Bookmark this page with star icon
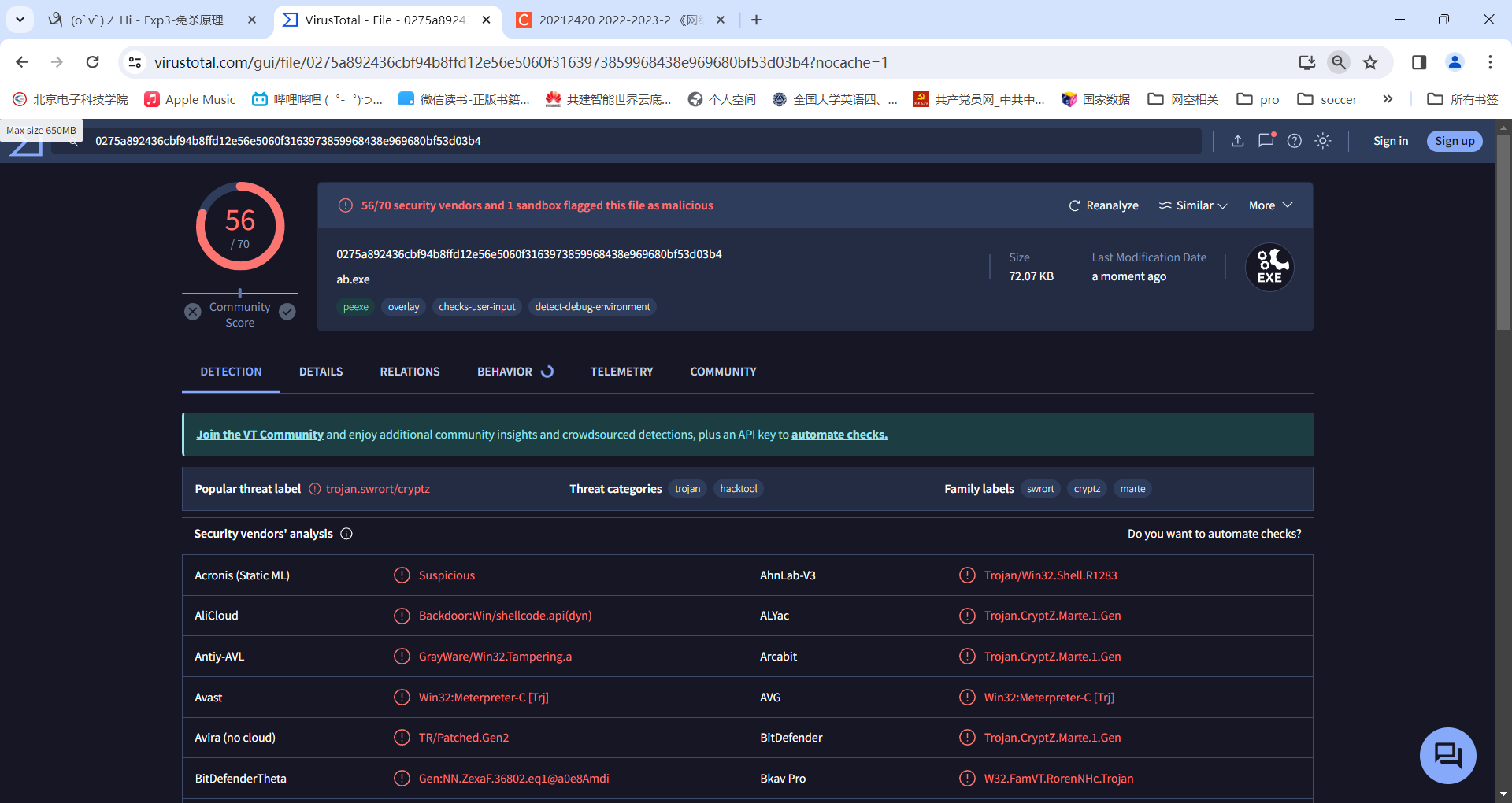This screenshot has height=803, width=1512. [x=1370, y=62]
